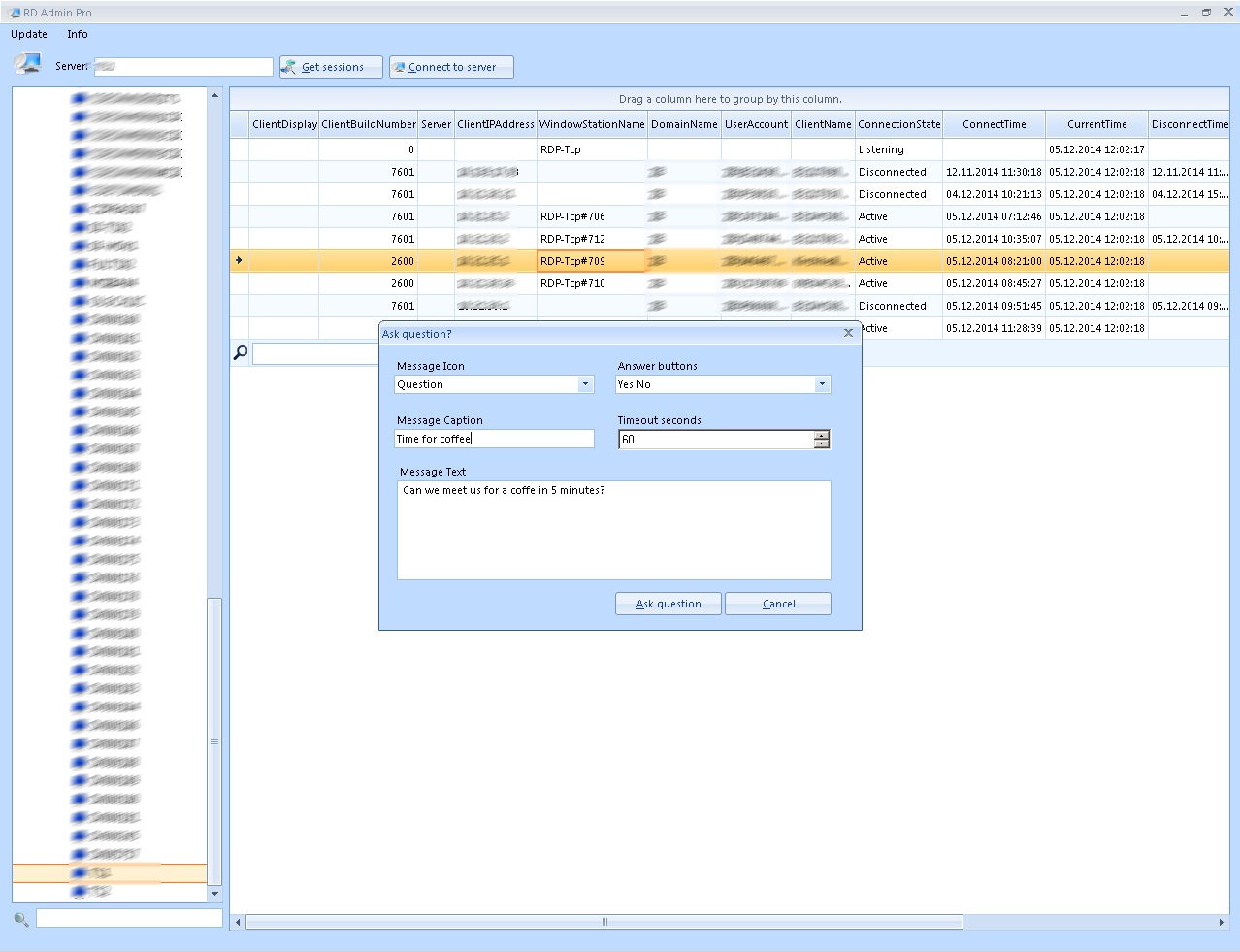Close the Ask question dialog with X

(848, 333)
